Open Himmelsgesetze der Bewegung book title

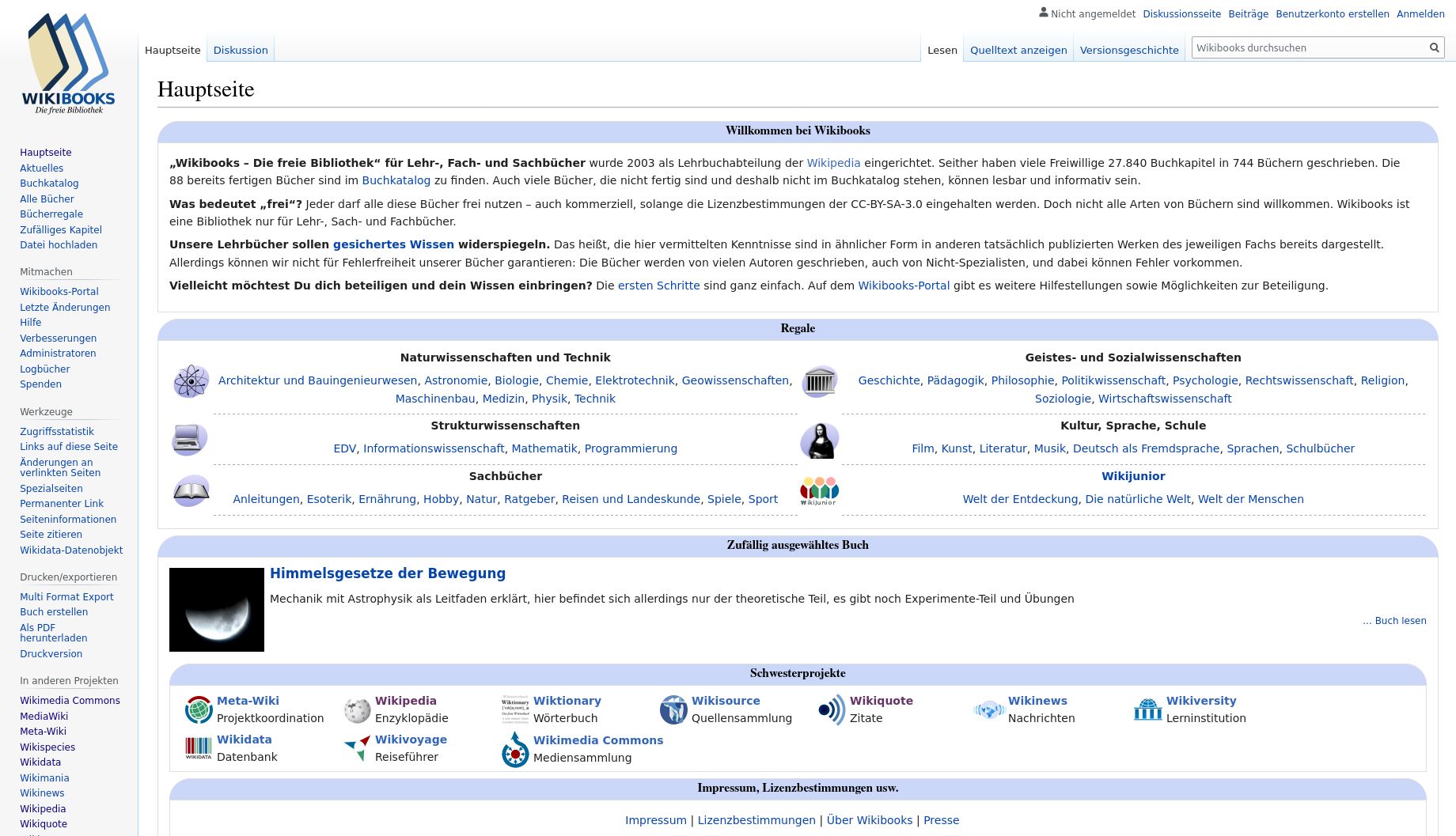[x=388, y=573]
